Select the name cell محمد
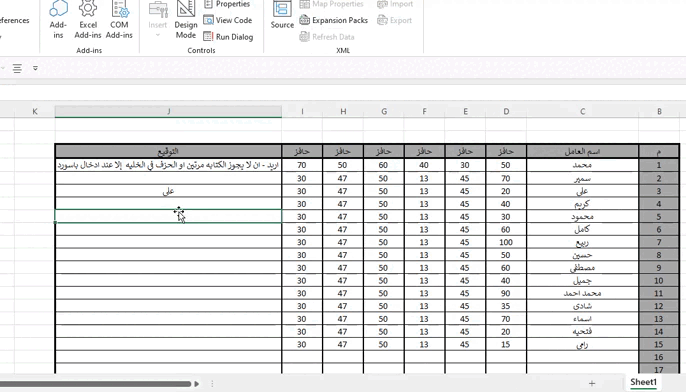Image resolution: width=686 pixels, height=392 pixels. (583, 165)
